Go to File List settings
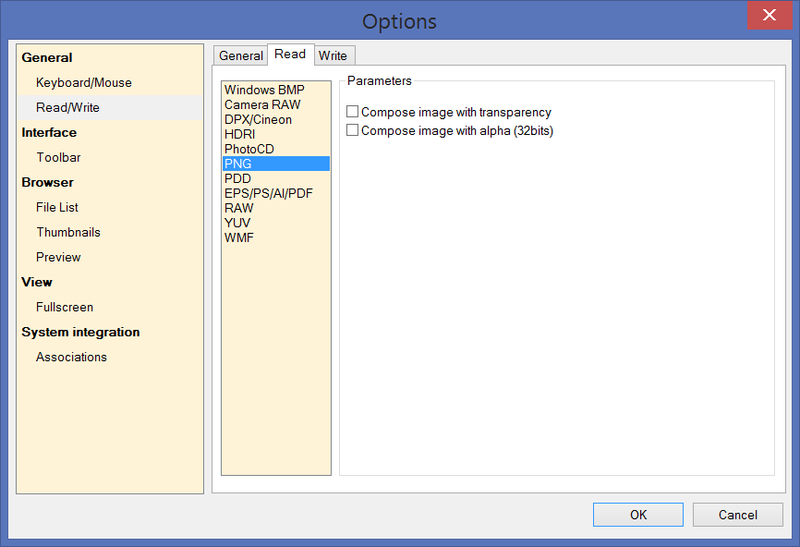The image size is (800, 547). coord(57,208)
